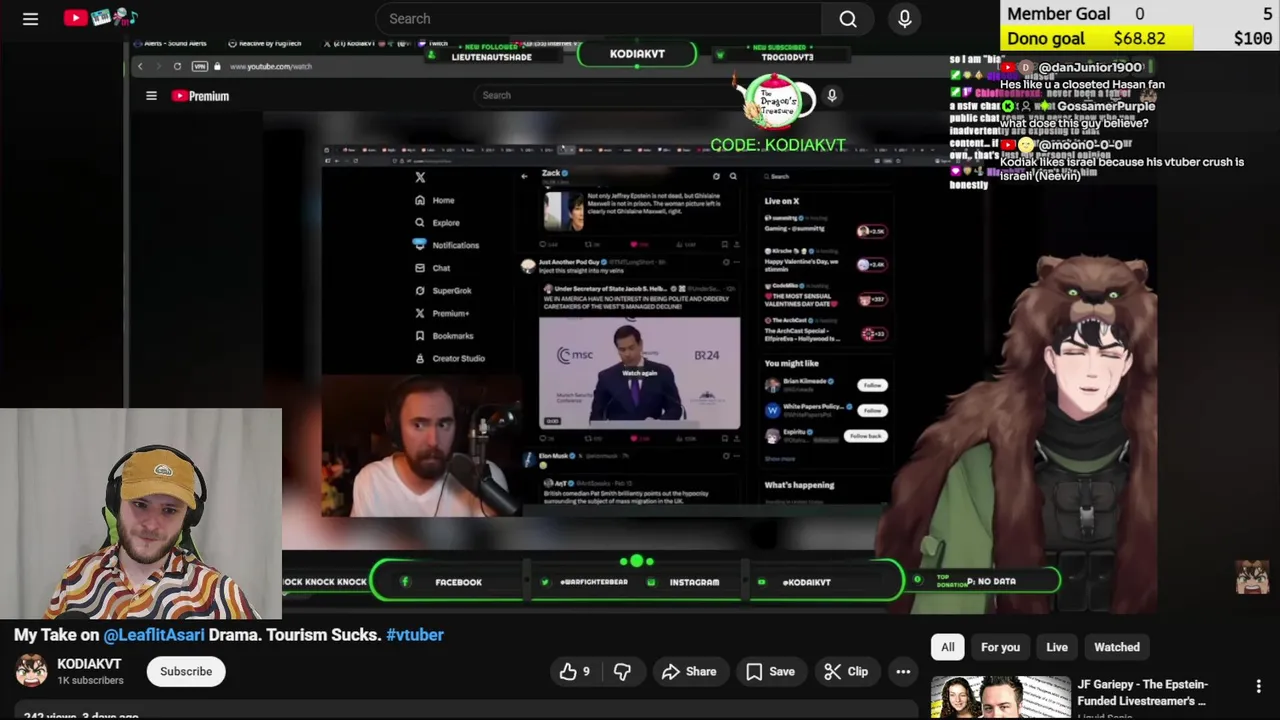Screen dimensions: 1280x720
Task: Click the inner microphone icon in the stream
Action: click(x=831, y=95)
